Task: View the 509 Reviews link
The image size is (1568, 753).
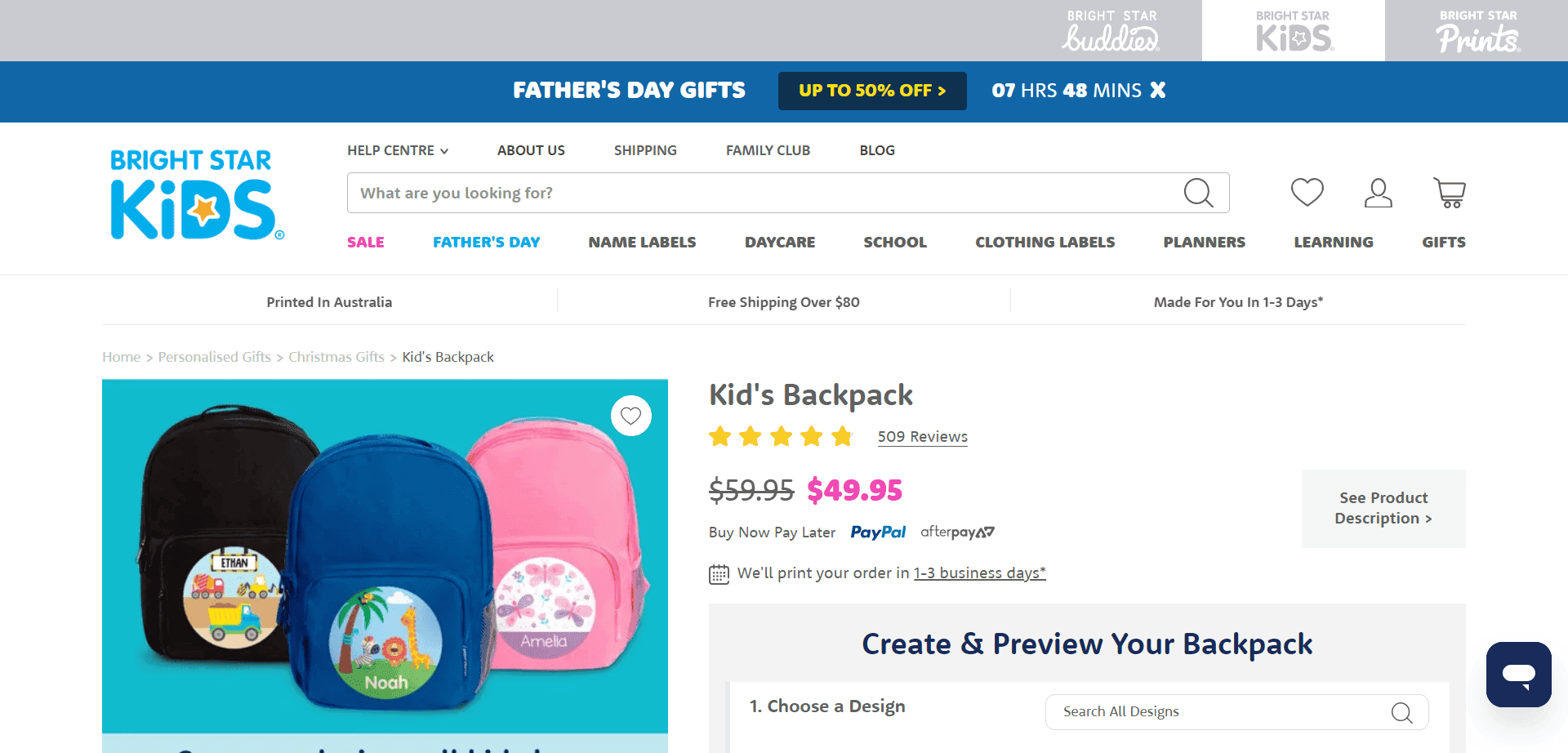Action: tap(923, 437)
